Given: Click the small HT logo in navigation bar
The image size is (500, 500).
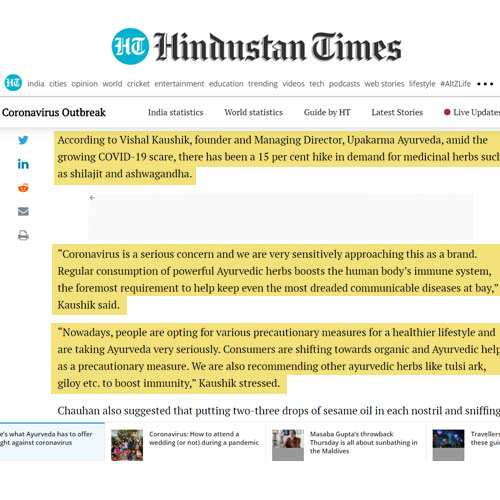Looking at the screenshot, I should [x=13, y=83].
